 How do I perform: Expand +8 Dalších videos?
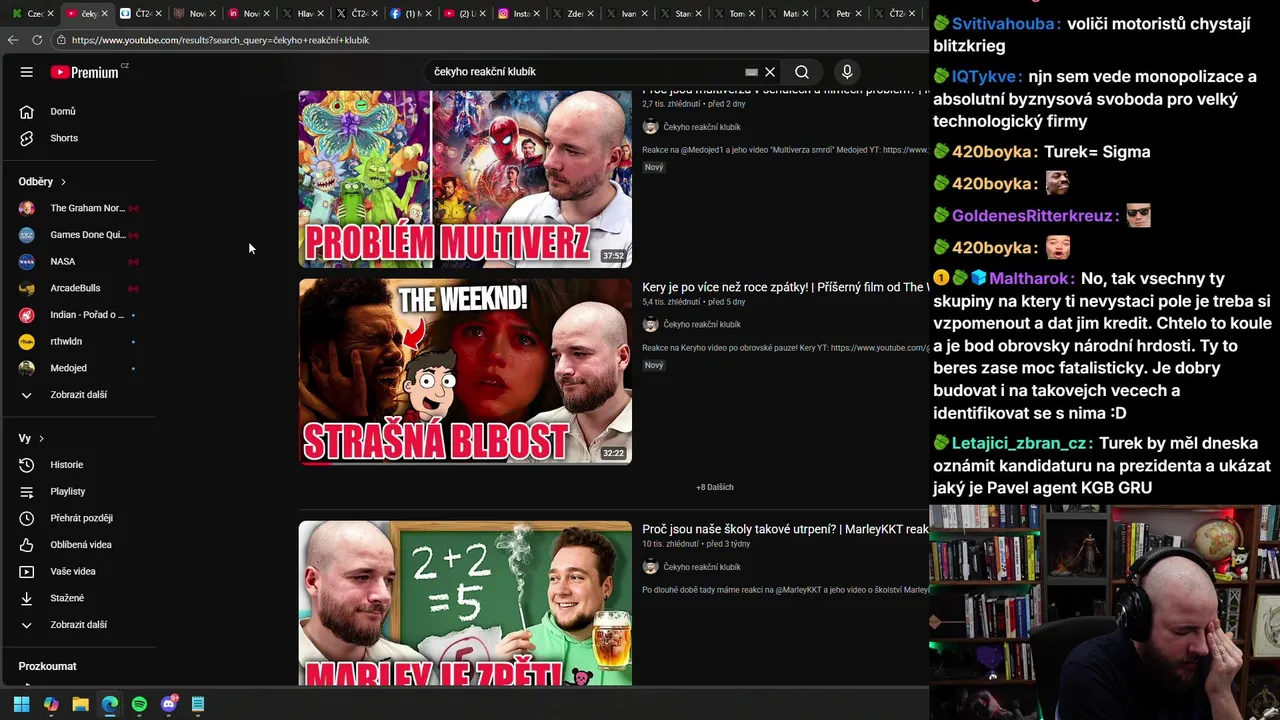tap(715, 487)
